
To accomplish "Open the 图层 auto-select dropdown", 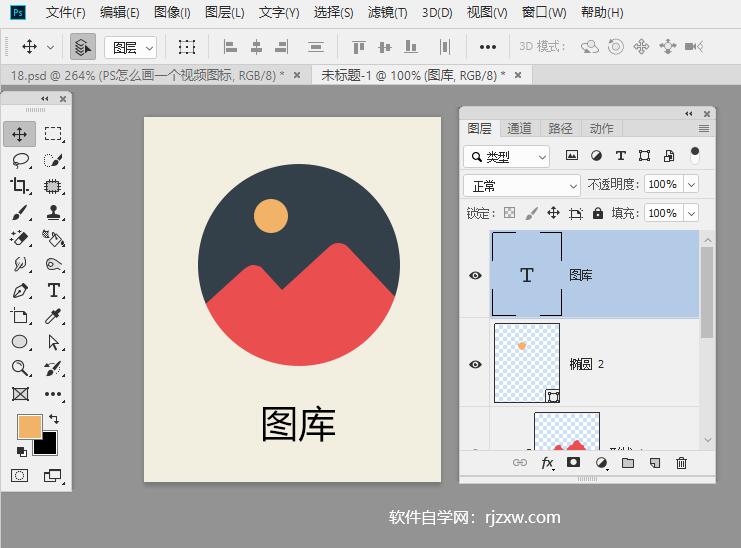I will point(130,47).
